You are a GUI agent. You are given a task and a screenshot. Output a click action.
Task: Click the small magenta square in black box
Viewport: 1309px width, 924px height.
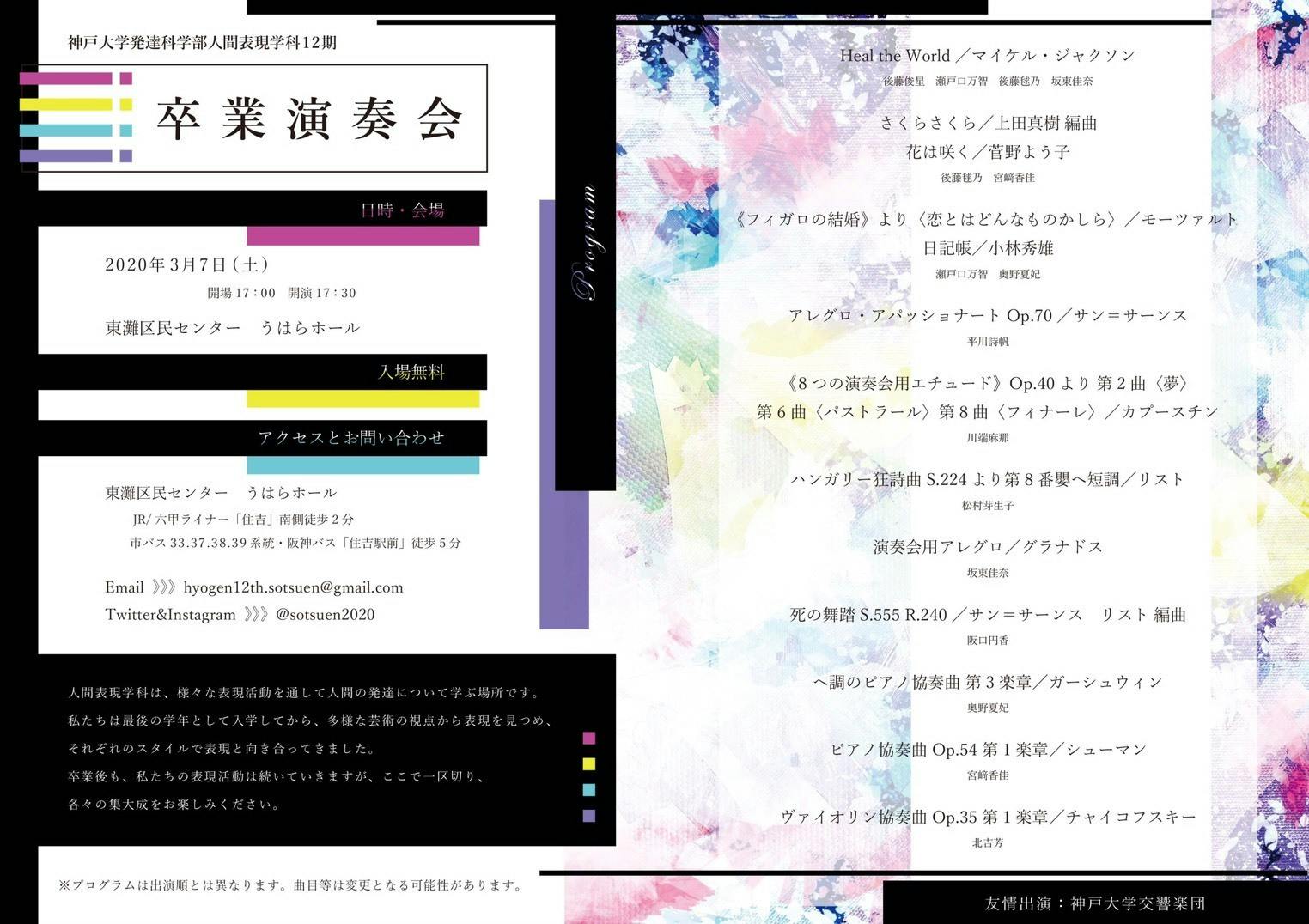pos(588,738)
